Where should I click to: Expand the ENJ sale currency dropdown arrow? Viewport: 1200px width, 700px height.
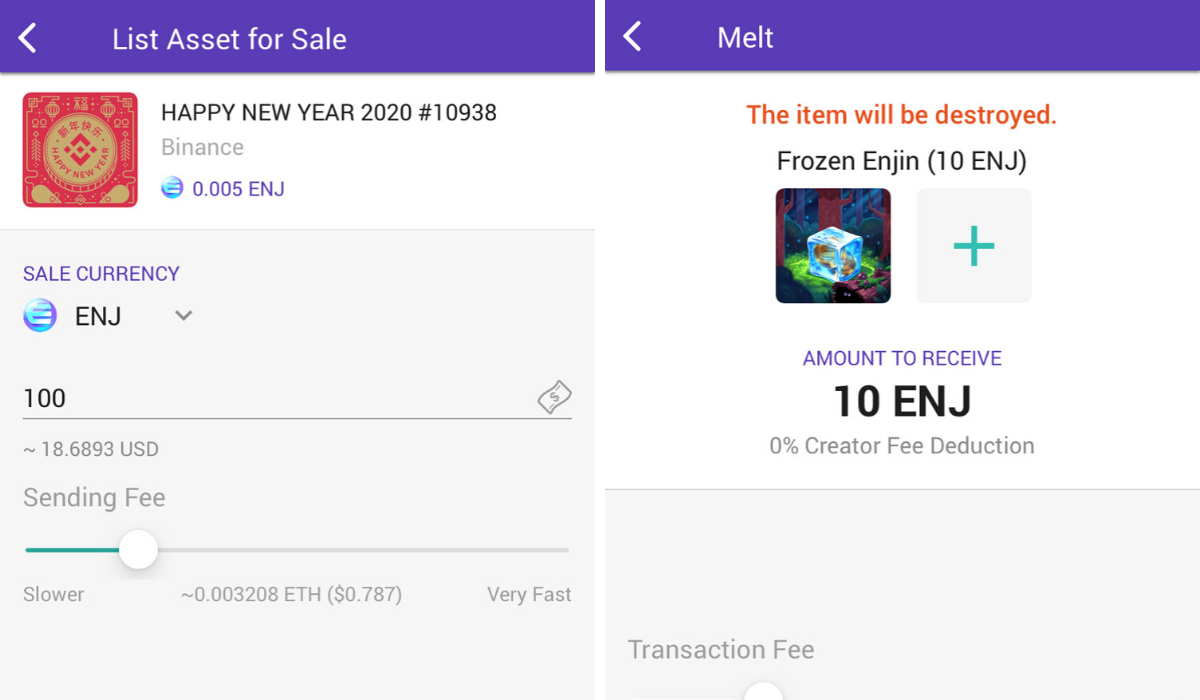pos(183,316)
